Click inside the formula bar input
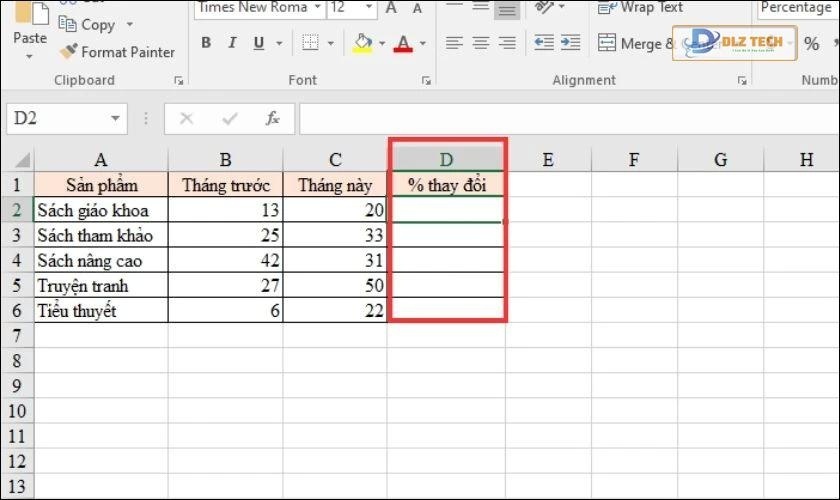The width and height of the screenshot is (840, 500). 560,118
